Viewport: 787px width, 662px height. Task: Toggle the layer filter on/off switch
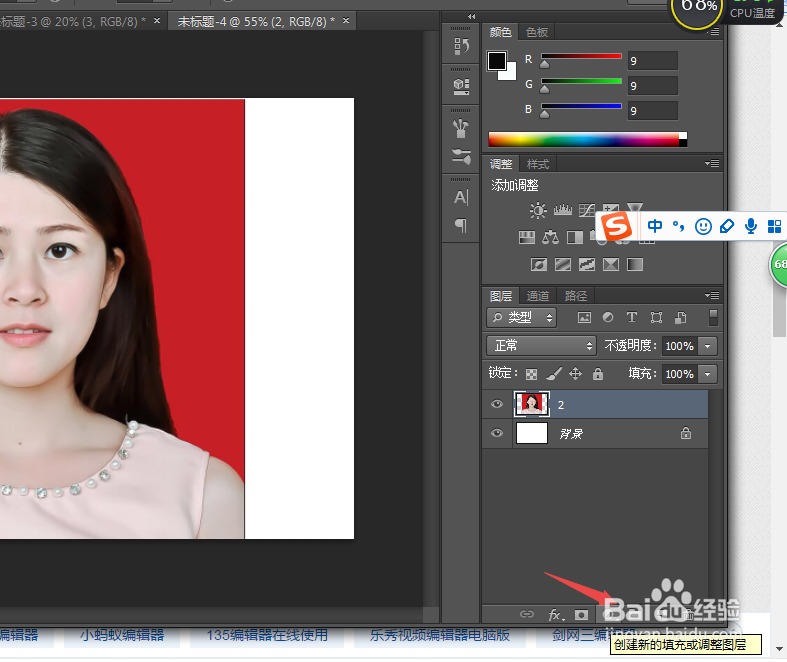pos(713,317)
